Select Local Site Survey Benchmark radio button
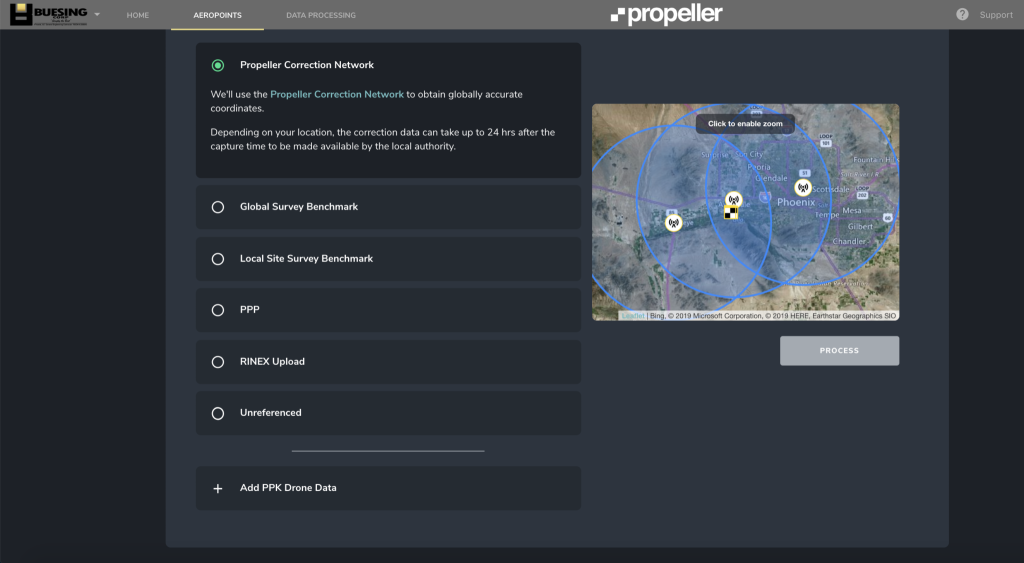 (x=218, y=259)
